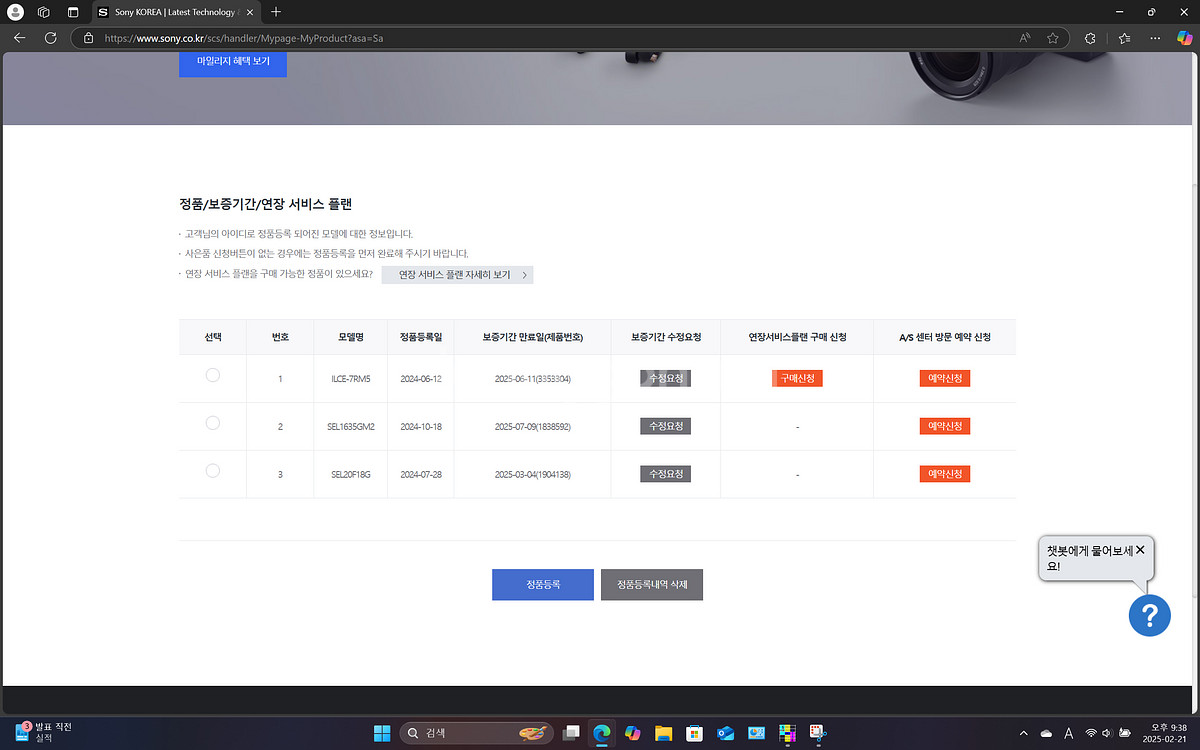1200x750 pixels.
Task: Refresh the Sony page
Action: (50, 38)
